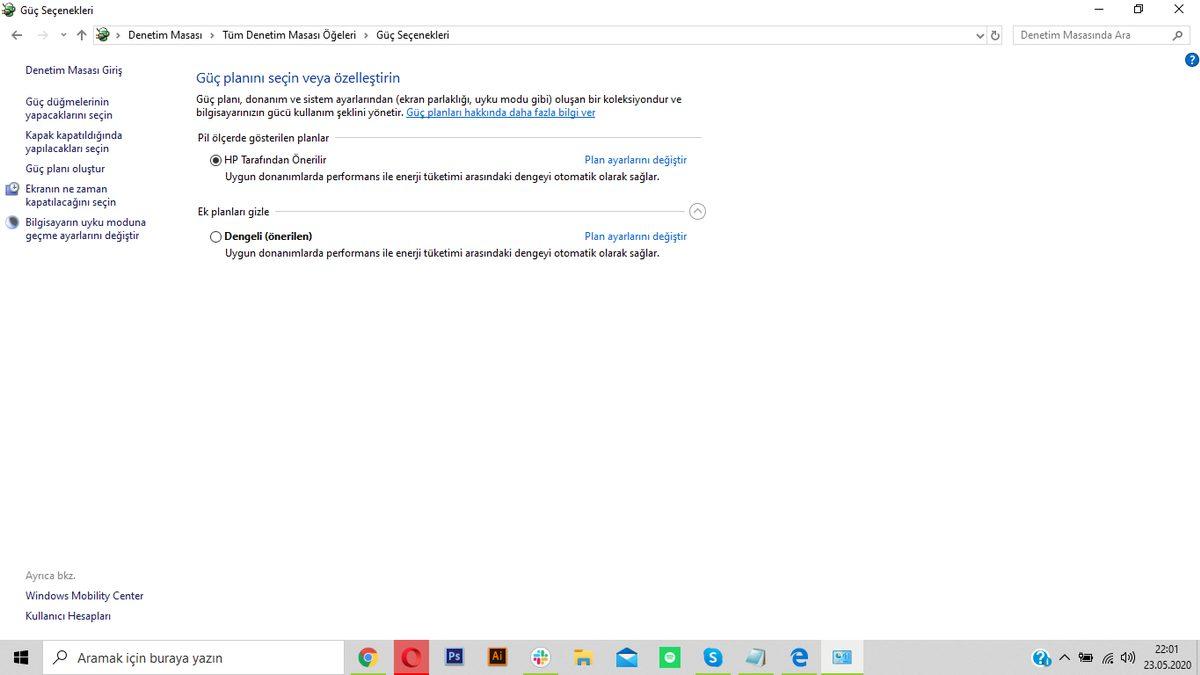Start Skype from the taskbar
Screen dimensions: 1200x675
pyautogui.click(x=712, y=657)
